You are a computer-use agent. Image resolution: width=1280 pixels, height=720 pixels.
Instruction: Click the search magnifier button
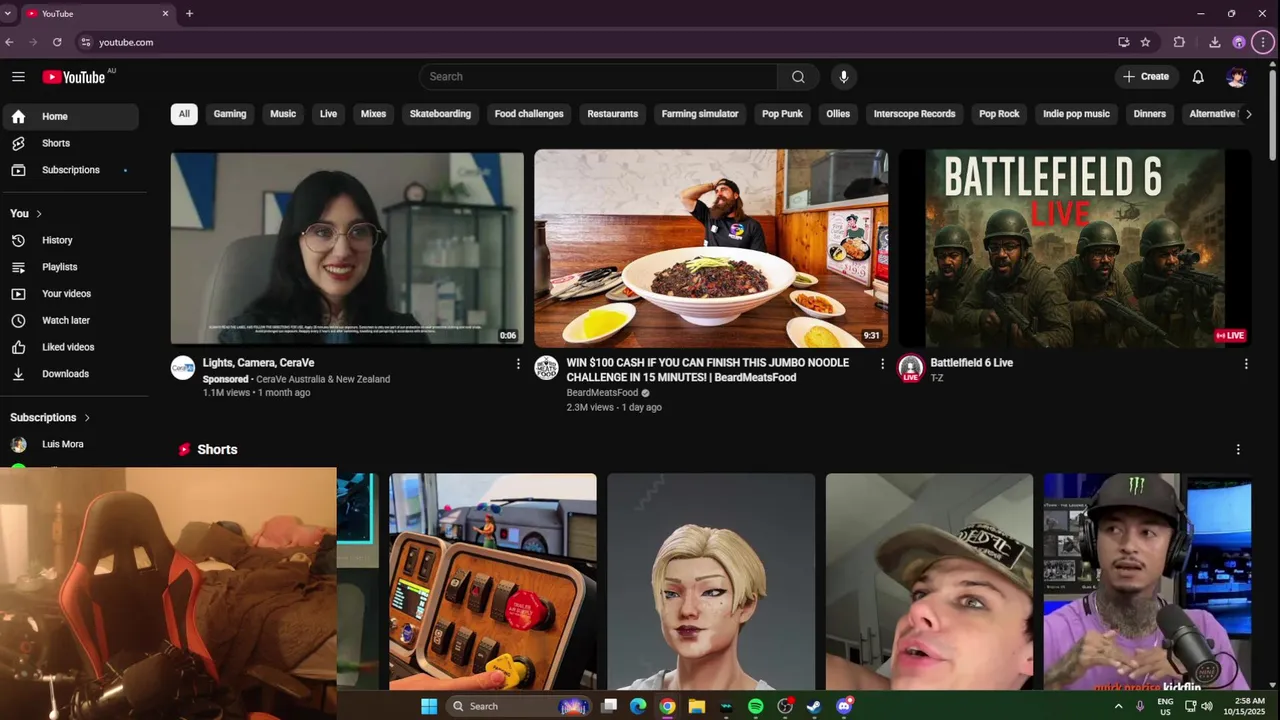point(798,77)
